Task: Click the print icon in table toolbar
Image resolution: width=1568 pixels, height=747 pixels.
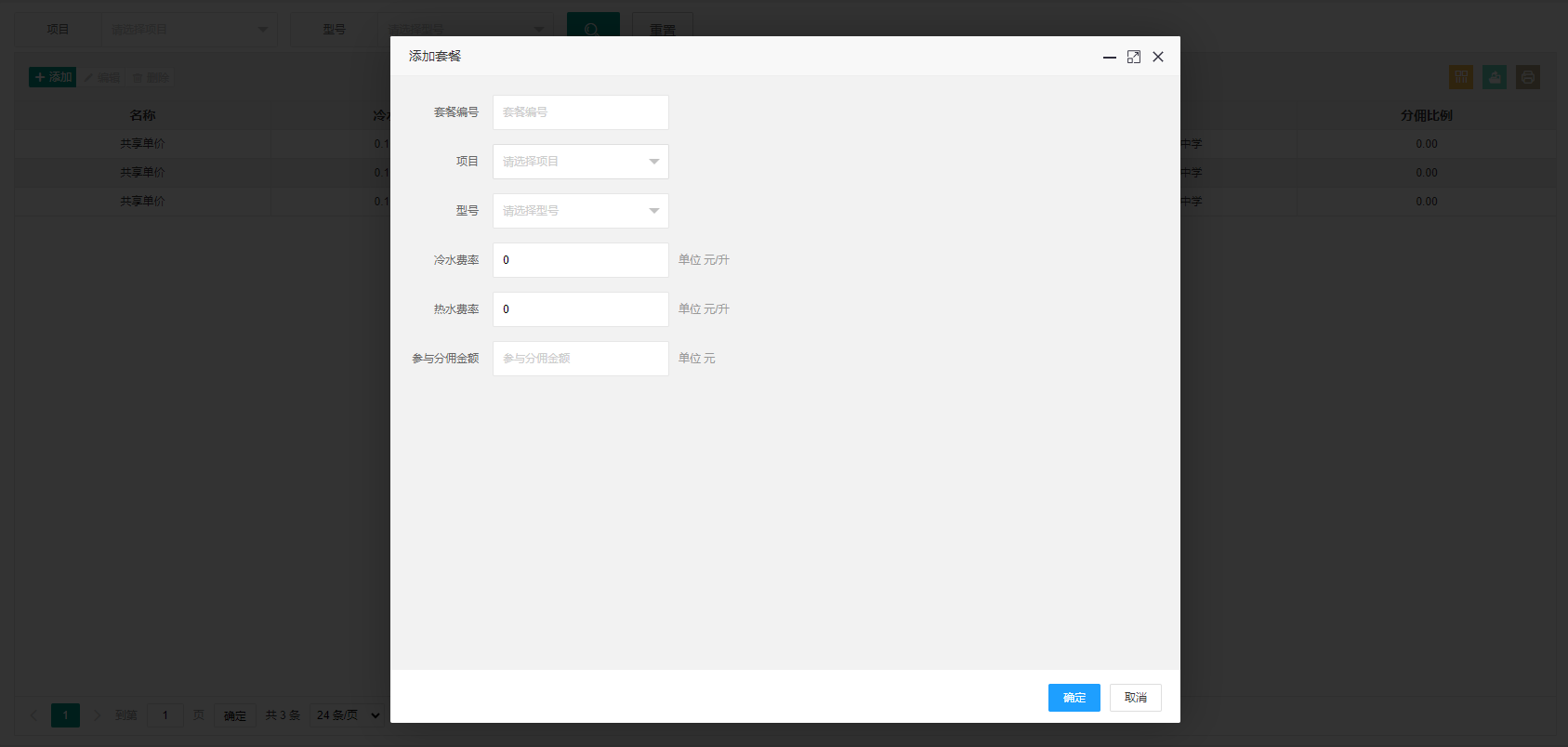Action: click(1528, 77)
